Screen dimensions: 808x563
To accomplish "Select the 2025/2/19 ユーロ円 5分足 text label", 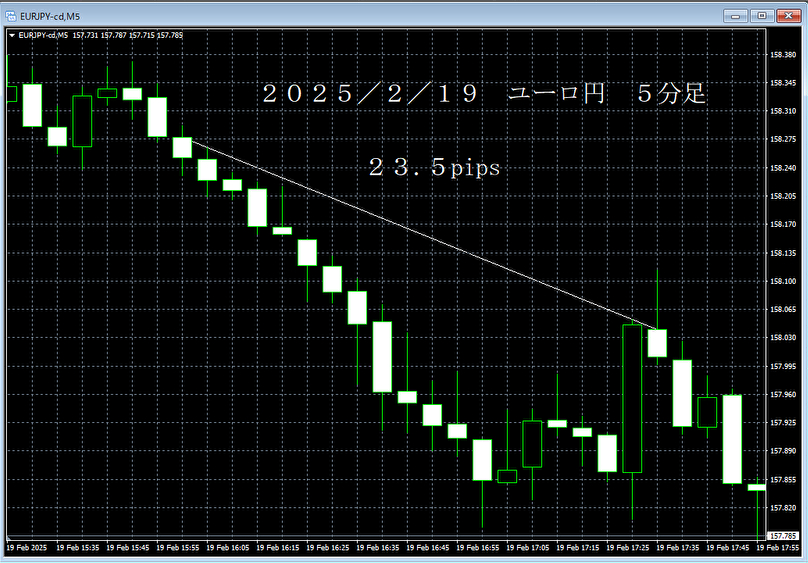I will 484,95.
